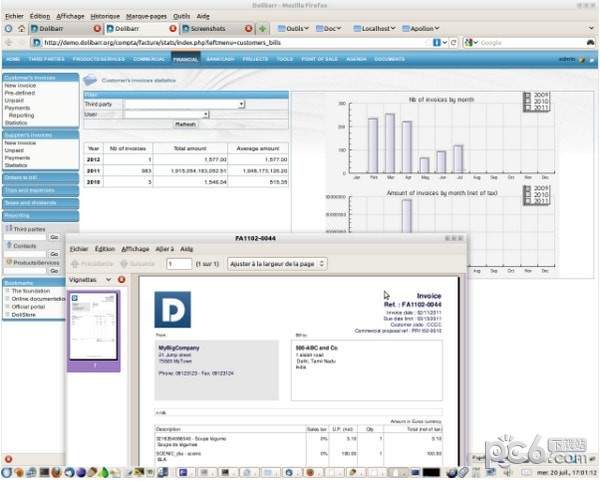Expand the Vignettes sidebar selector
The height and width of the screenshot is (481, 600).
tap(107, 280)
